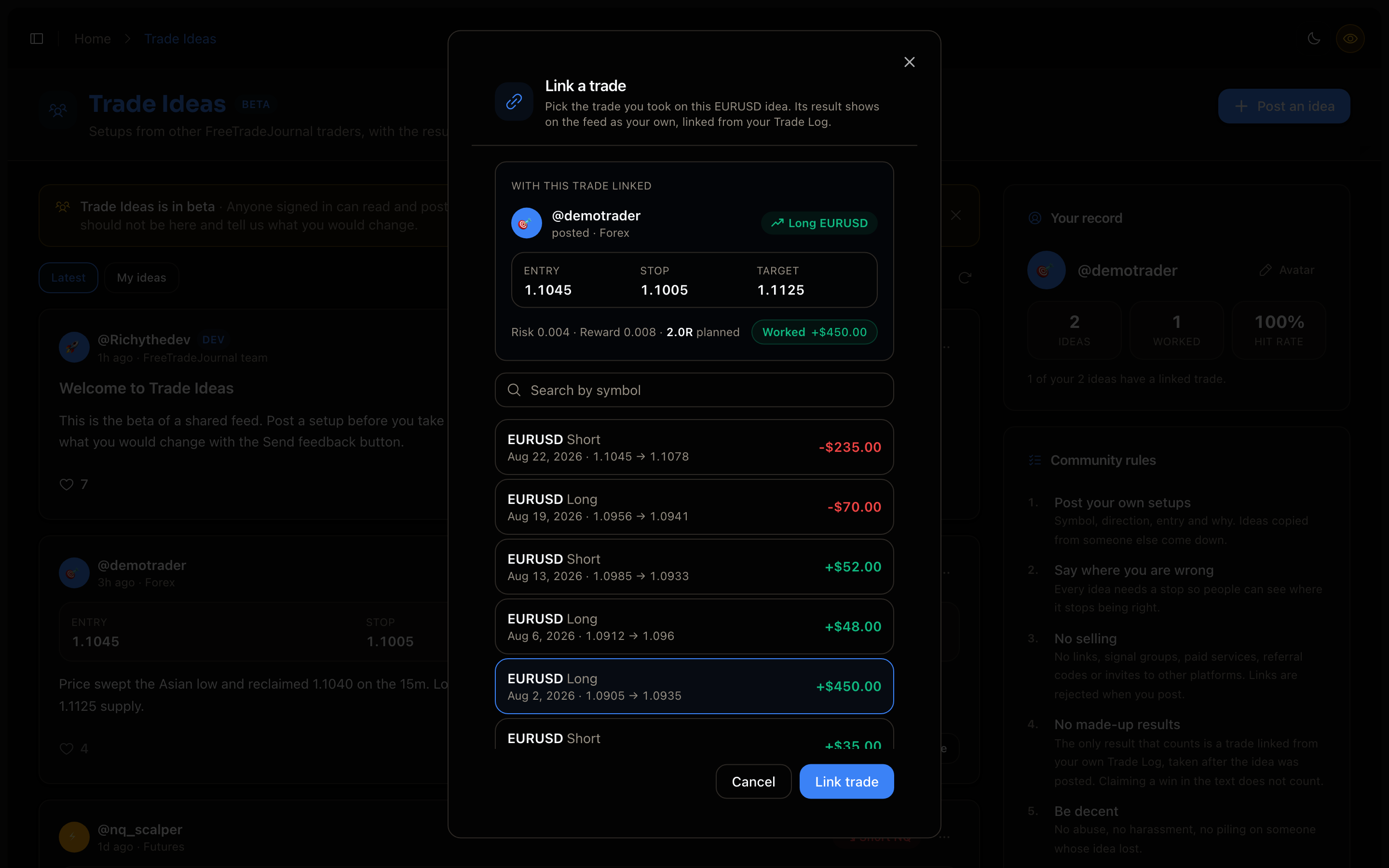The image size is (1389, 868).
Task: Click the 'Welcome to Trade Ideas' post title
Action: pyautogui.click(x=146, y=388)
